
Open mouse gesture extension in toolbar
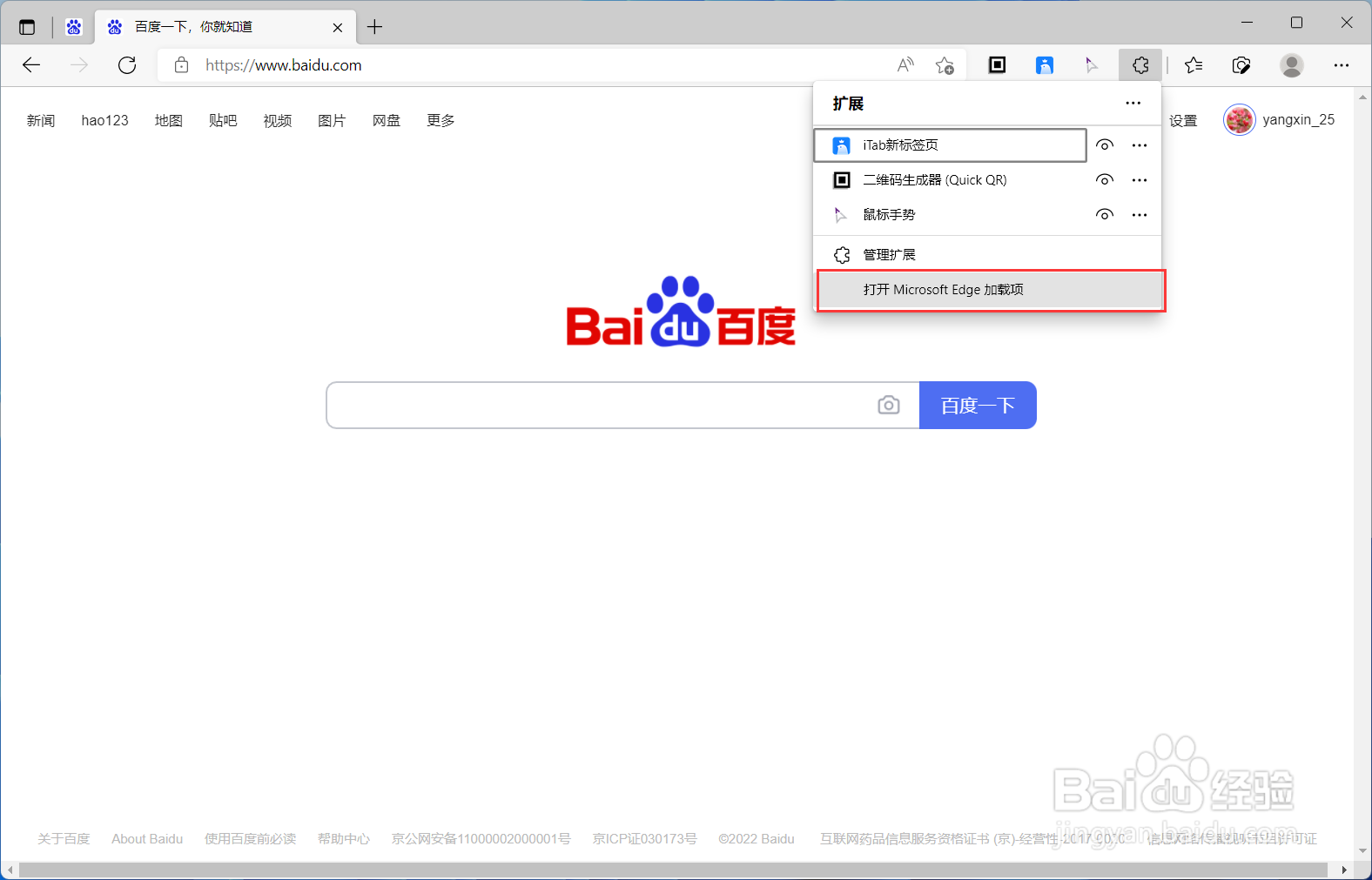click(1092, 65)
